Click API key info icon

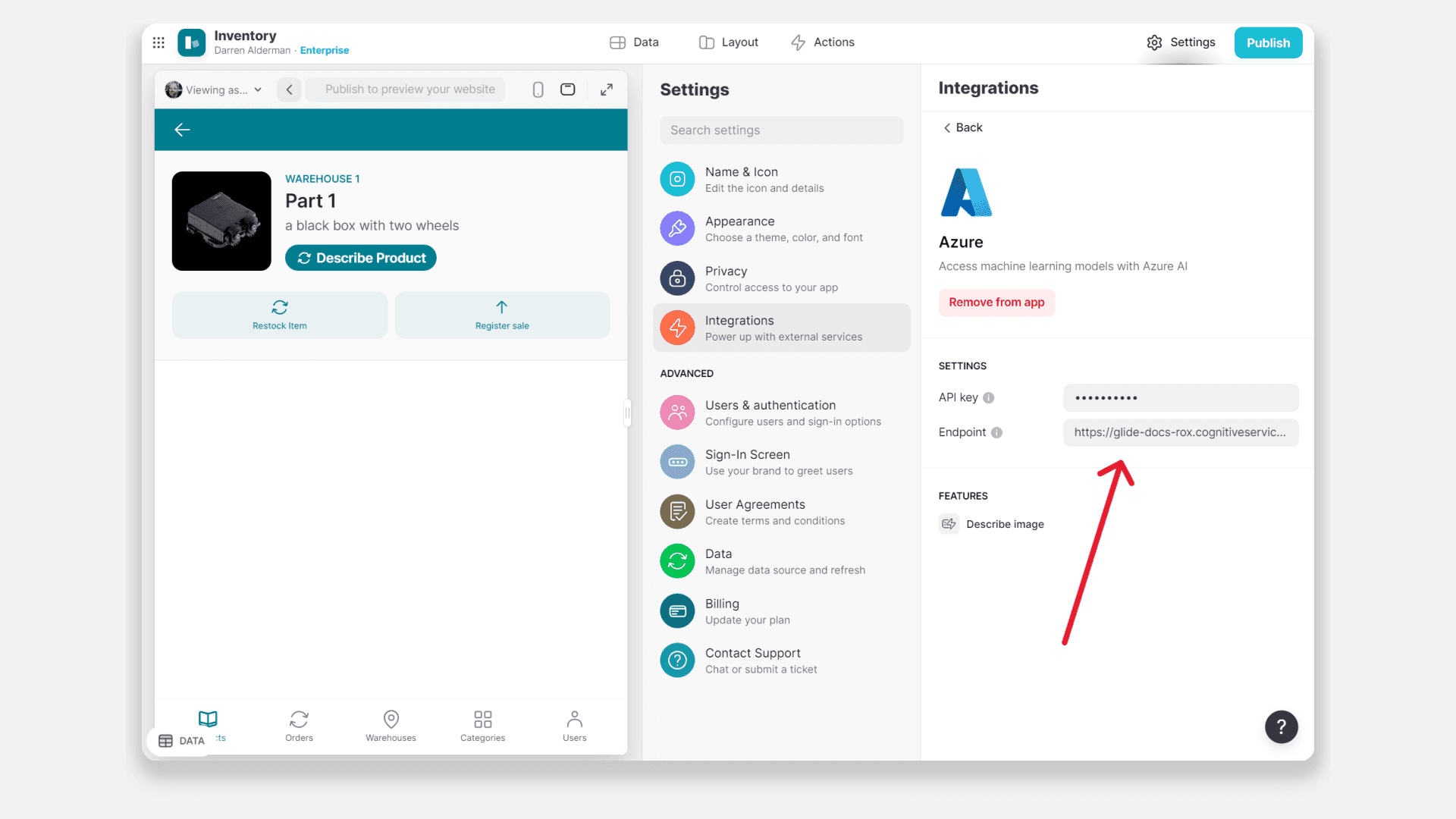pyautogui.click(x=988, y=397)
